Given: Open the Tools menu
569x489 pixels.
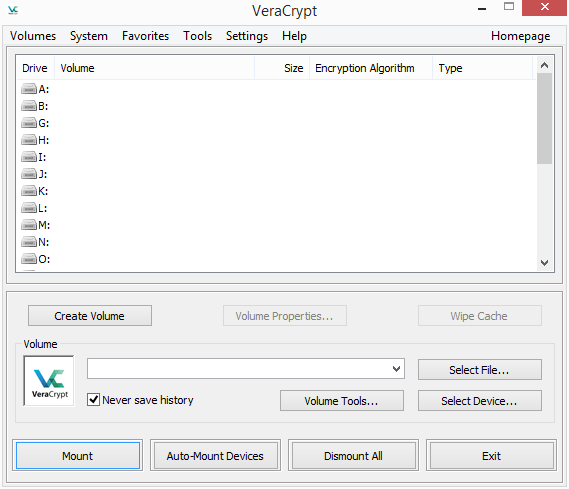Looking at the screenshot, I should [197, 36].
